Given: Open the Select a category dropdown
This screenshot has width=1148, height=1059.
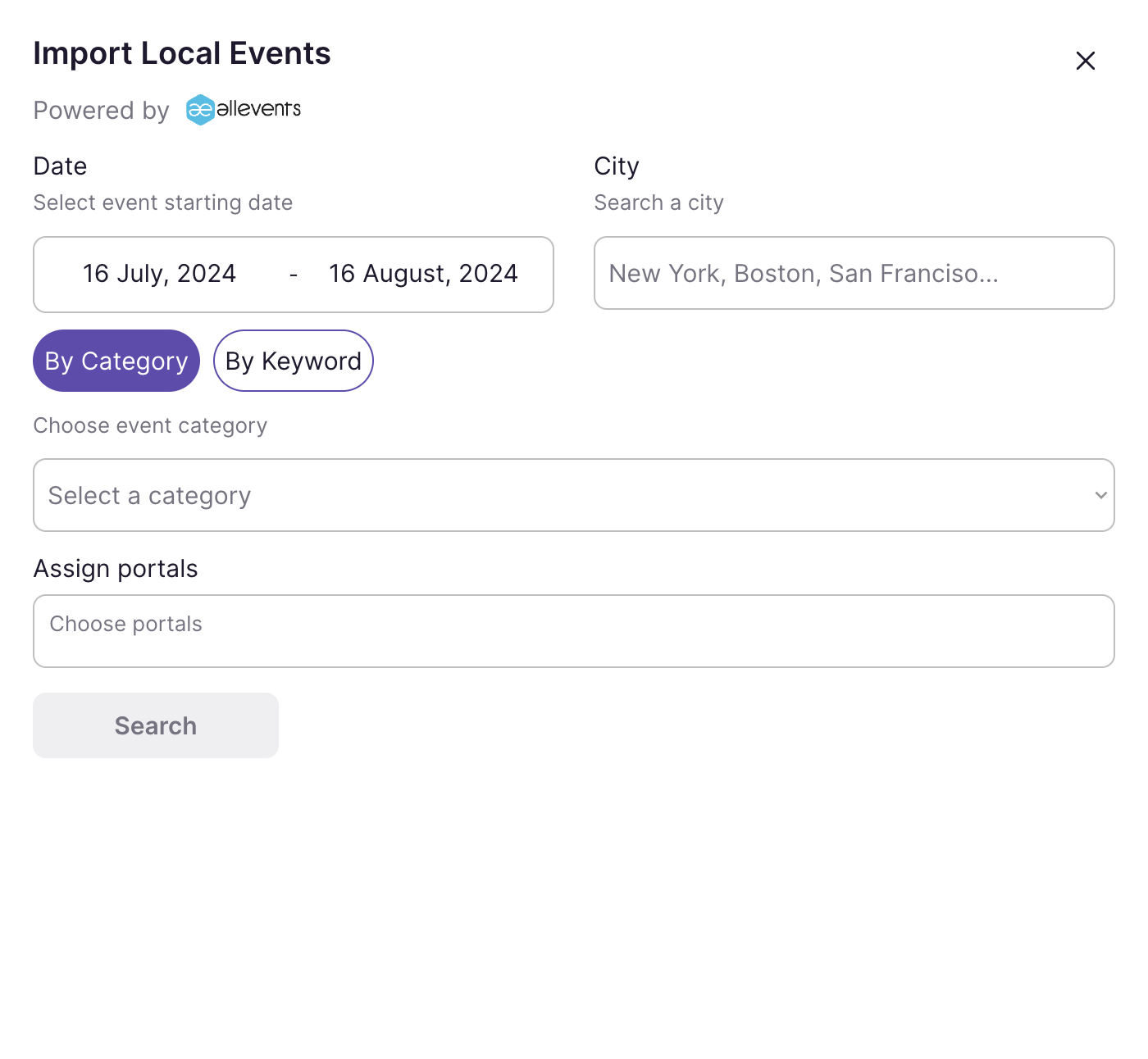Looking at the screenshot, I should point(558,495).
